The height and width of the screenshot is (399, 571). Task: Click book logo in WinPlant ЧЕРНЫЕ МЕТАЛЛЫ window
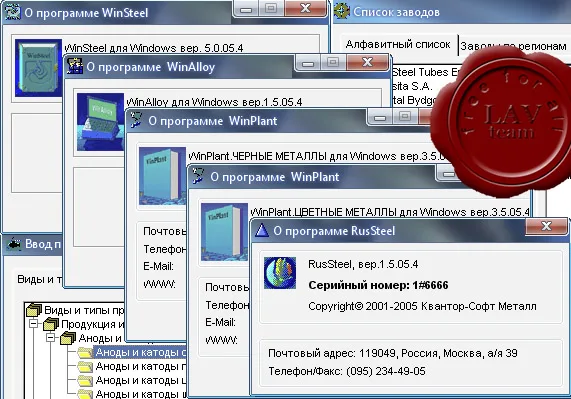[x=162, y=176]
